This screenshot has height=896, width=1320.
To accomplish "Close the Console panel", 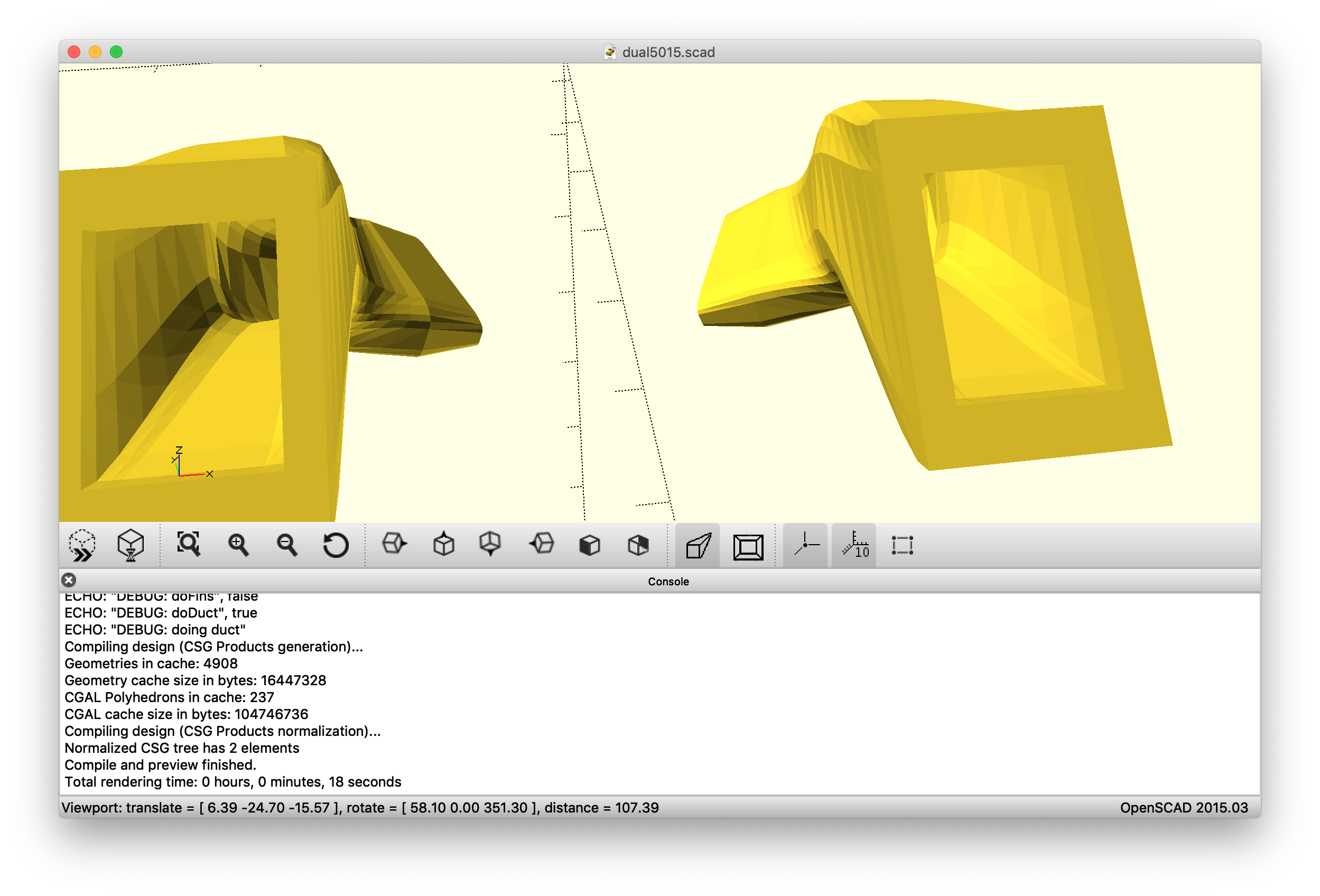I will (x=69, y=580).
